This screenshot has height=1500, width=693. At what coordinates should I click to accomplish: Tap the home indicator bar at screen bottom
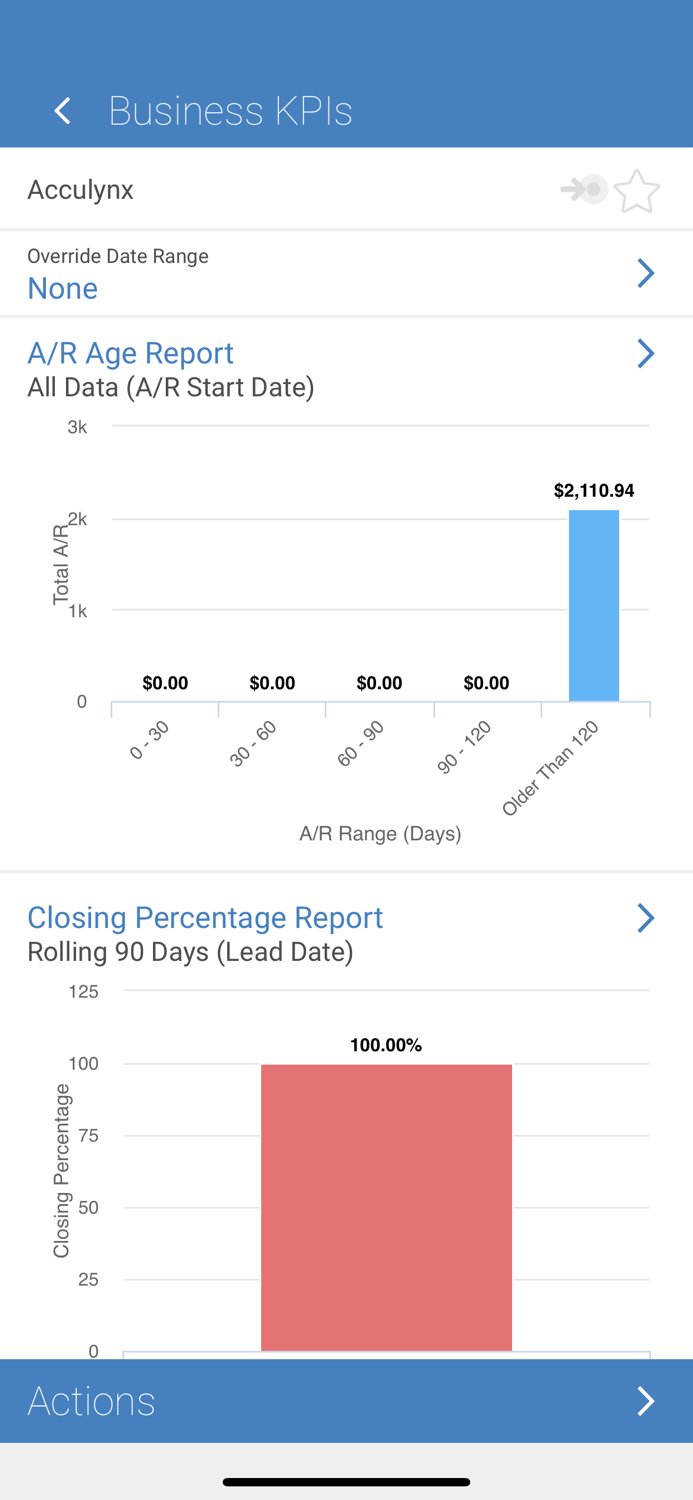pos(346,1482)
